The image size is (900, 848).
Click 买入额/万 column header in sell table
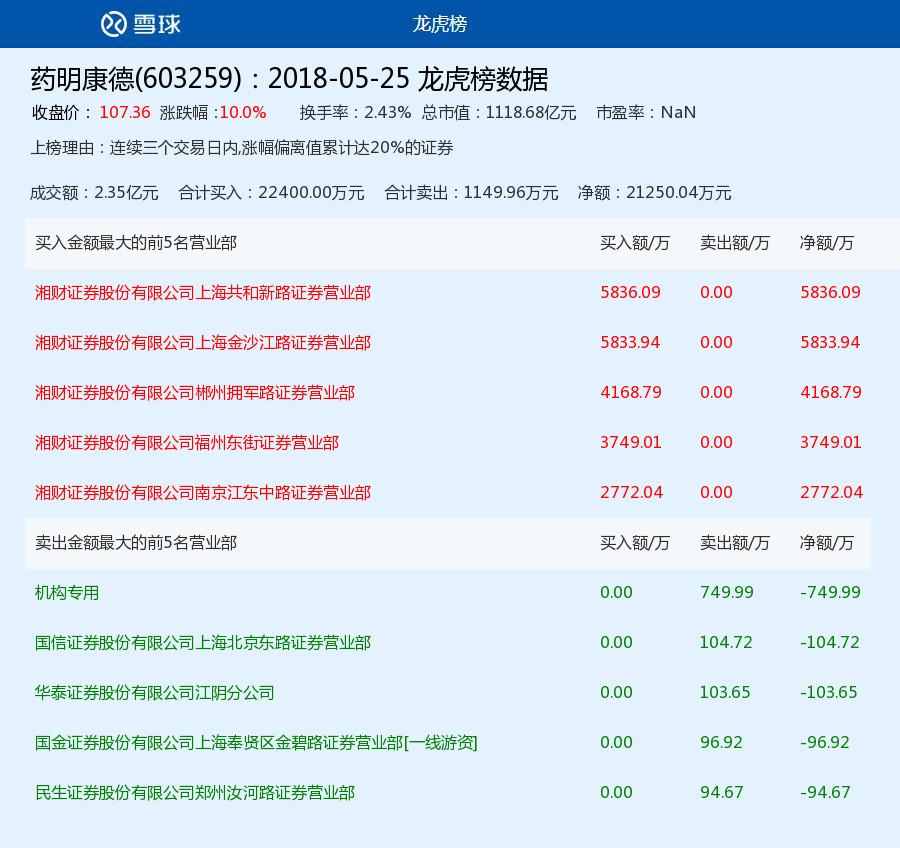pyautogui.click(x=635, y=543)
